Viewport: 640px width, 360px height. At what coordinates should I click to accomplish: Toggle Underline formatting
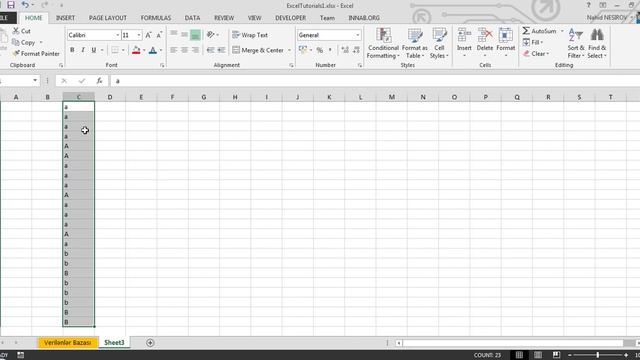click(x=94, y=50)
